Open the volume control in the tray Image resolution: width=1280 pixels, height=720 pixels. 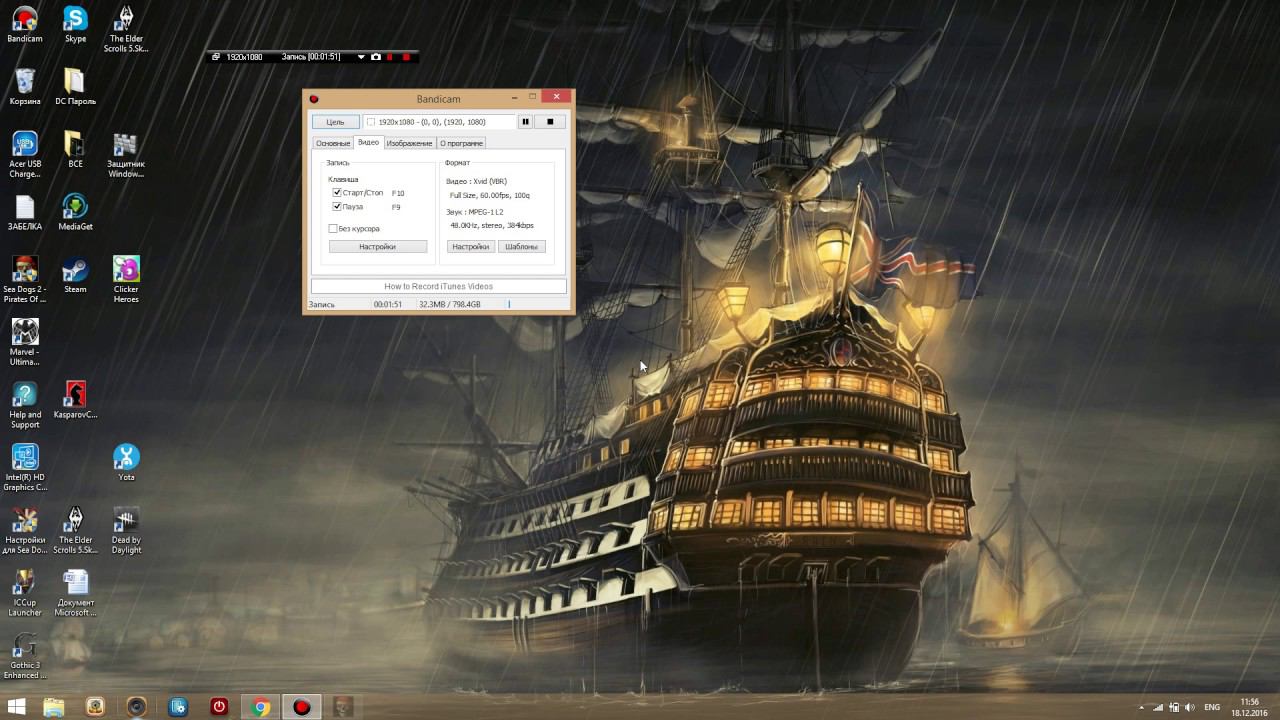click(x=1190, y=708)
